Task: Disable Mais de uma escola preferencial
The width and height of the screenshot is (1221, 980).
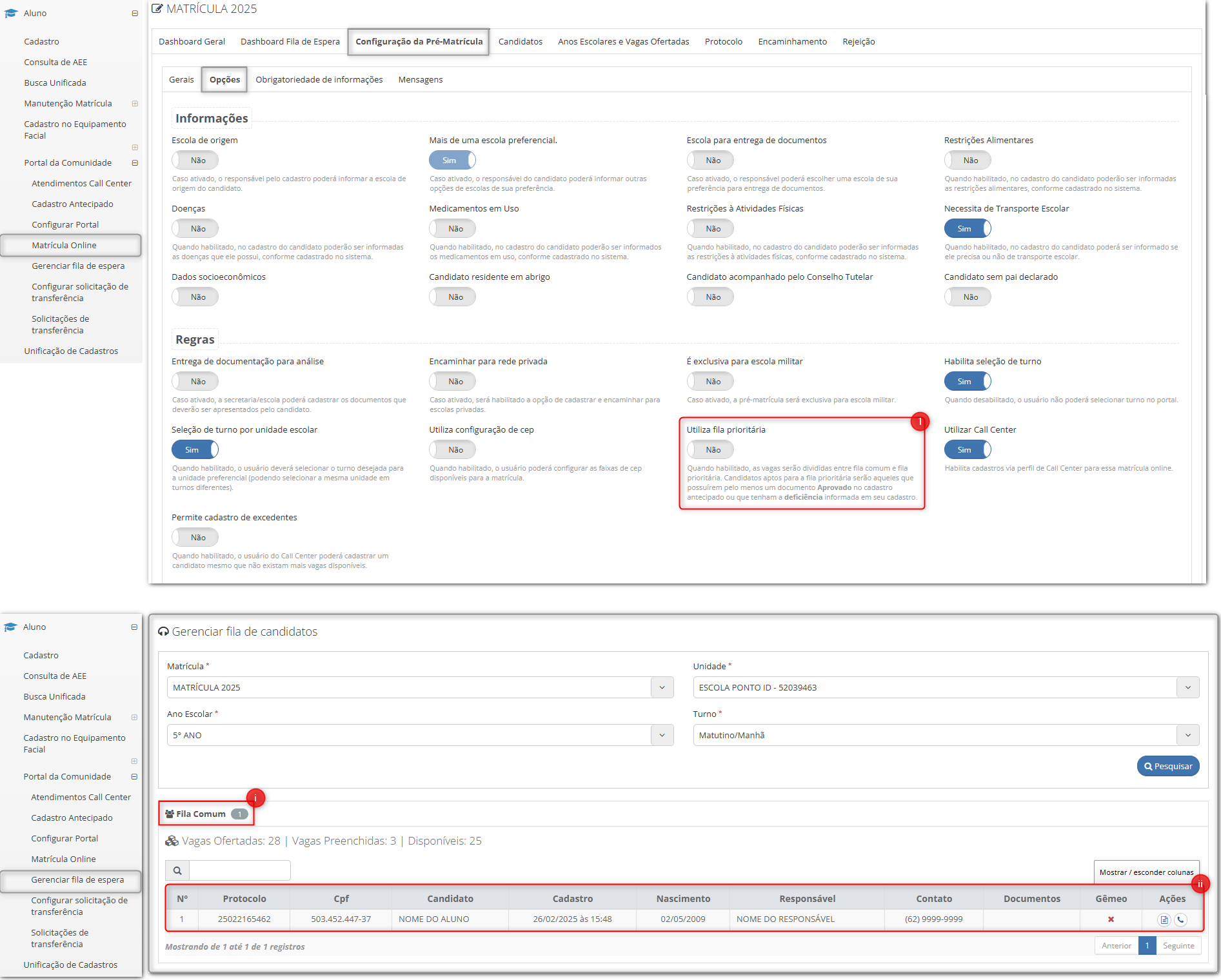Action: tap(453, 160)
